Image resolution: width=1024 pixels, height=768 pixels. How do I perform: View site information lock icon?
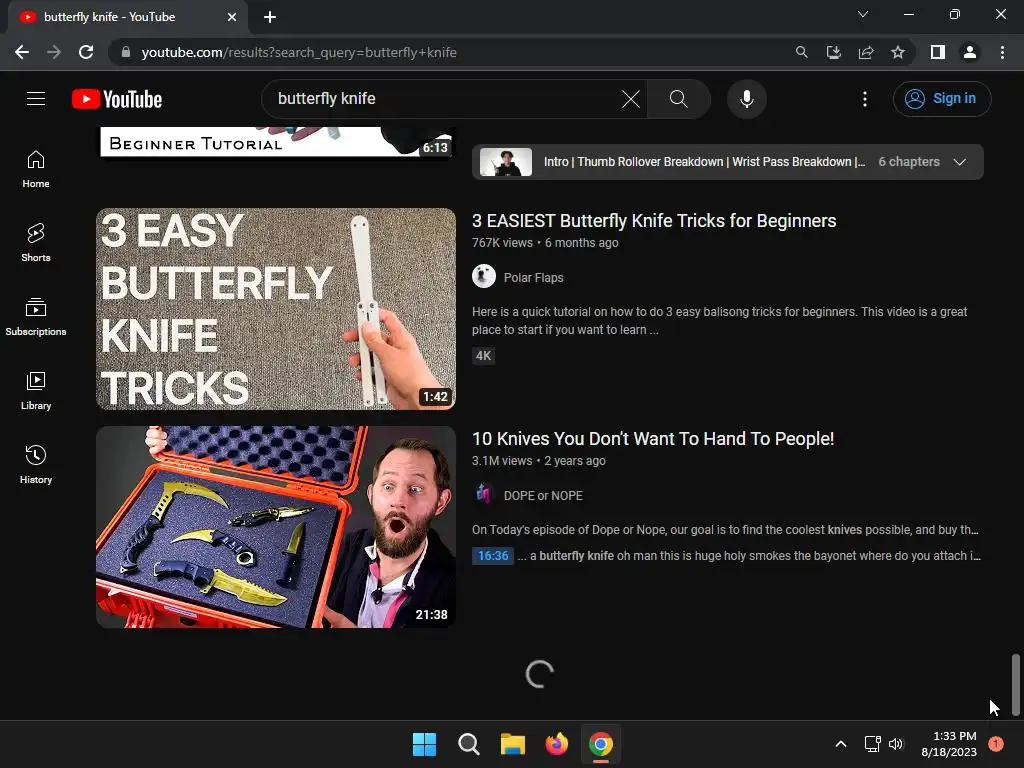pyautogui.click(x=126, y=52)
